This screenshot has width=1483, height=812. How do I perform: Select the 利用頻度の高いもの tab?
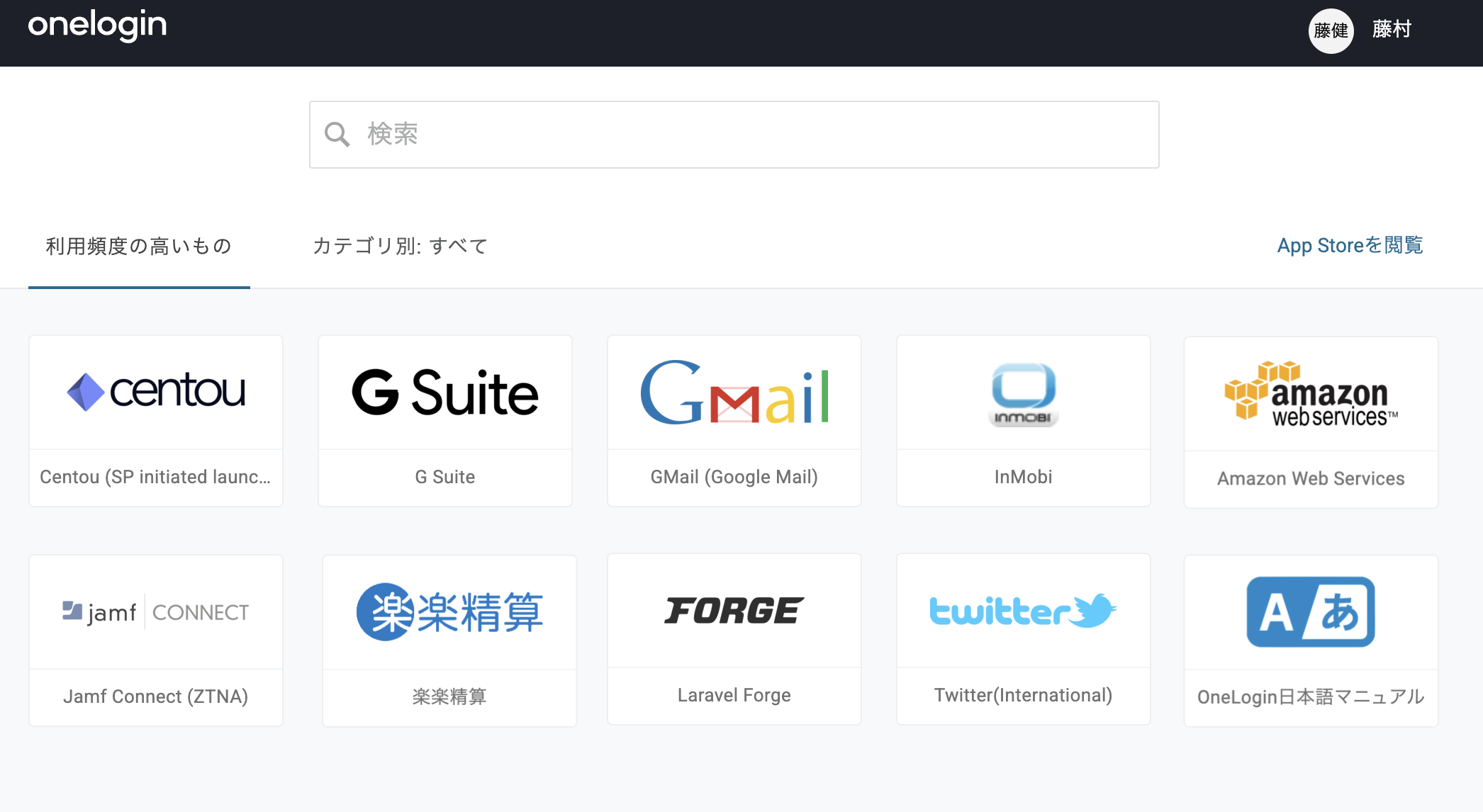tap(139, 246)
